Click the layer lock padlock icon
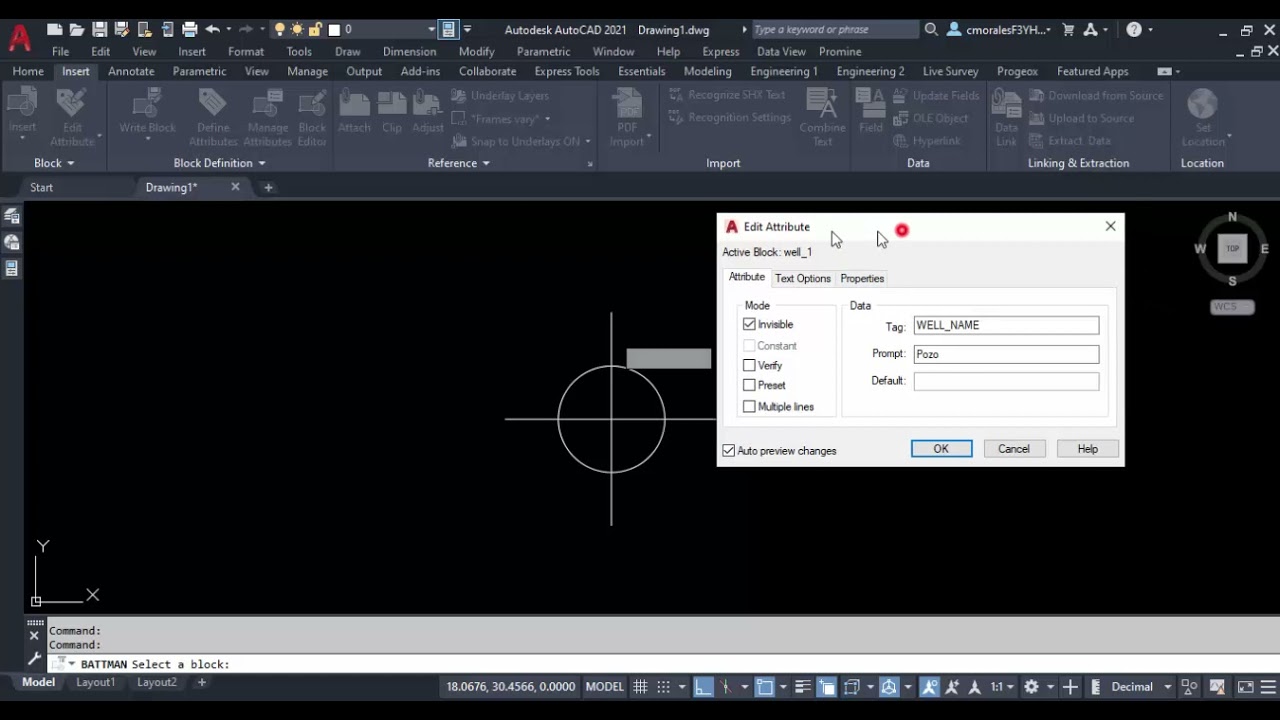The width and height of the screenshot is (1280, 720). (x=316, y=30)
